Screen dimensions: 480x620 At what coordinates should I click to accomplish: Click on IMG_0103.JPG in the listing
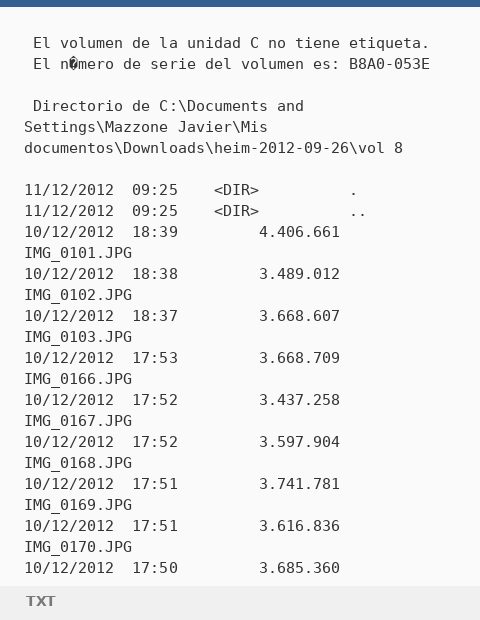click(78, 337)
